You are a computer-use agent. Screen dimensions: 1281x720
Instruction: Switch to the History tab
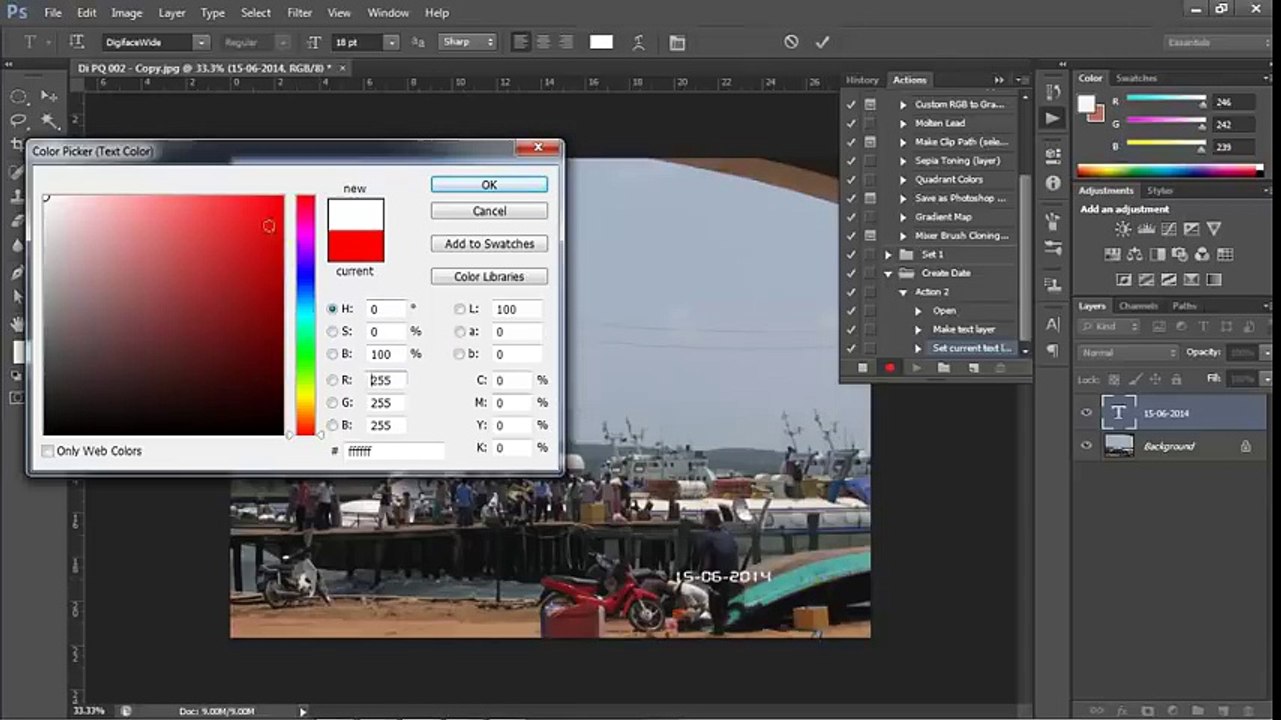(x=862, y=80)
